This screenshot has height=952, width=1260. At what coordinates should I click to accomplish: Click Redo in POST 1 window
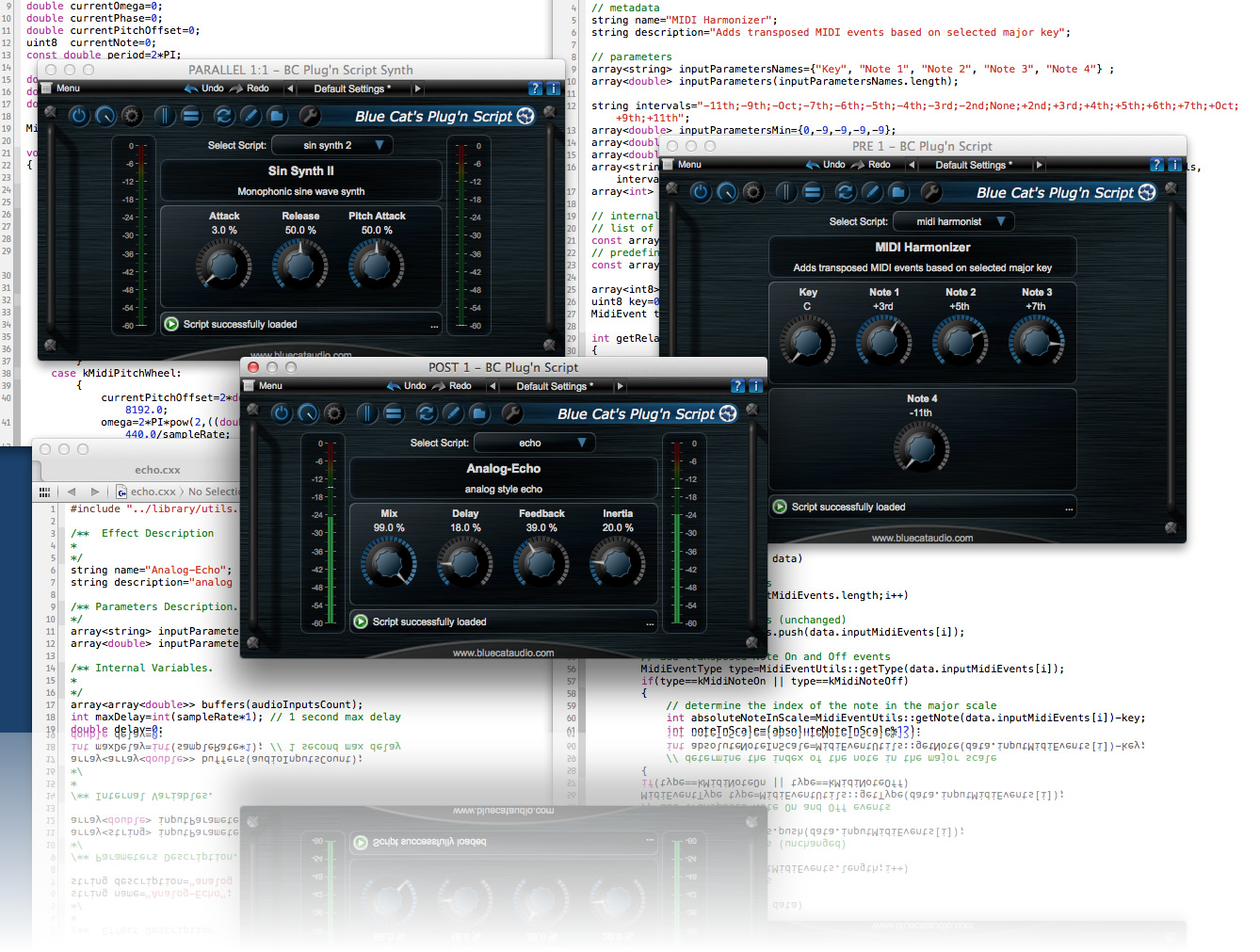(452, 386)
